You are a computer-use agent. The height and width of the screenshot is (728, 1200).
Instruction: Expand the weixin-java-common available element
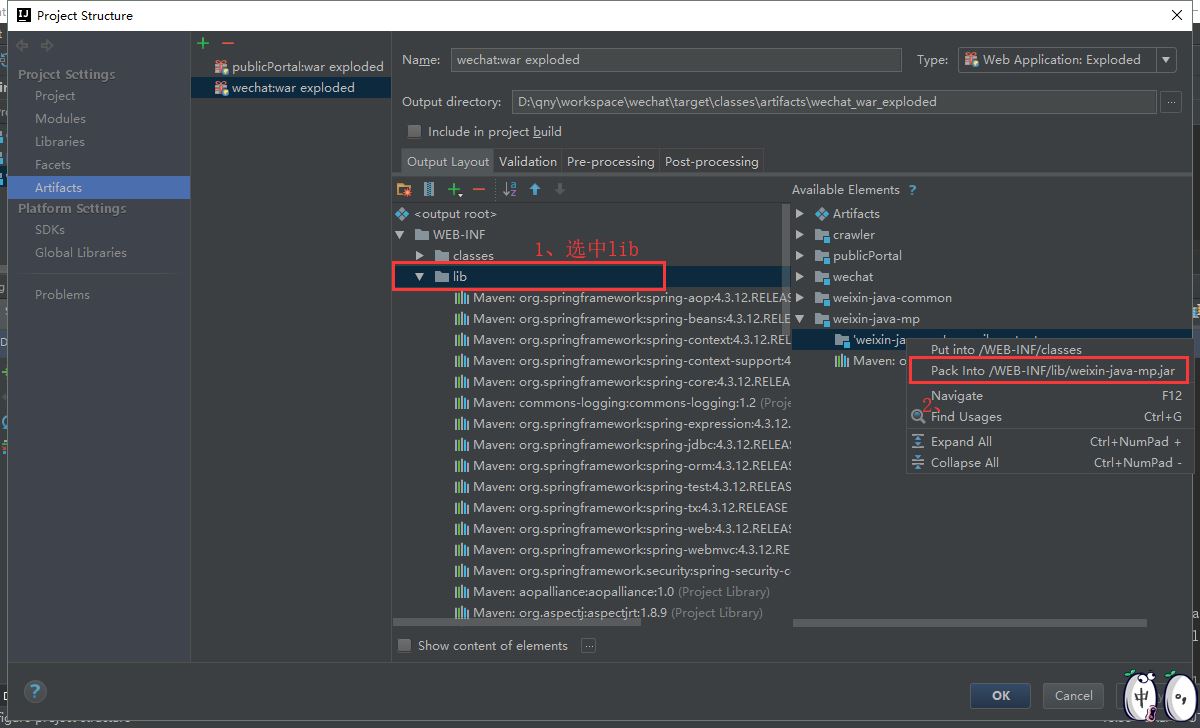coord(800,298)
